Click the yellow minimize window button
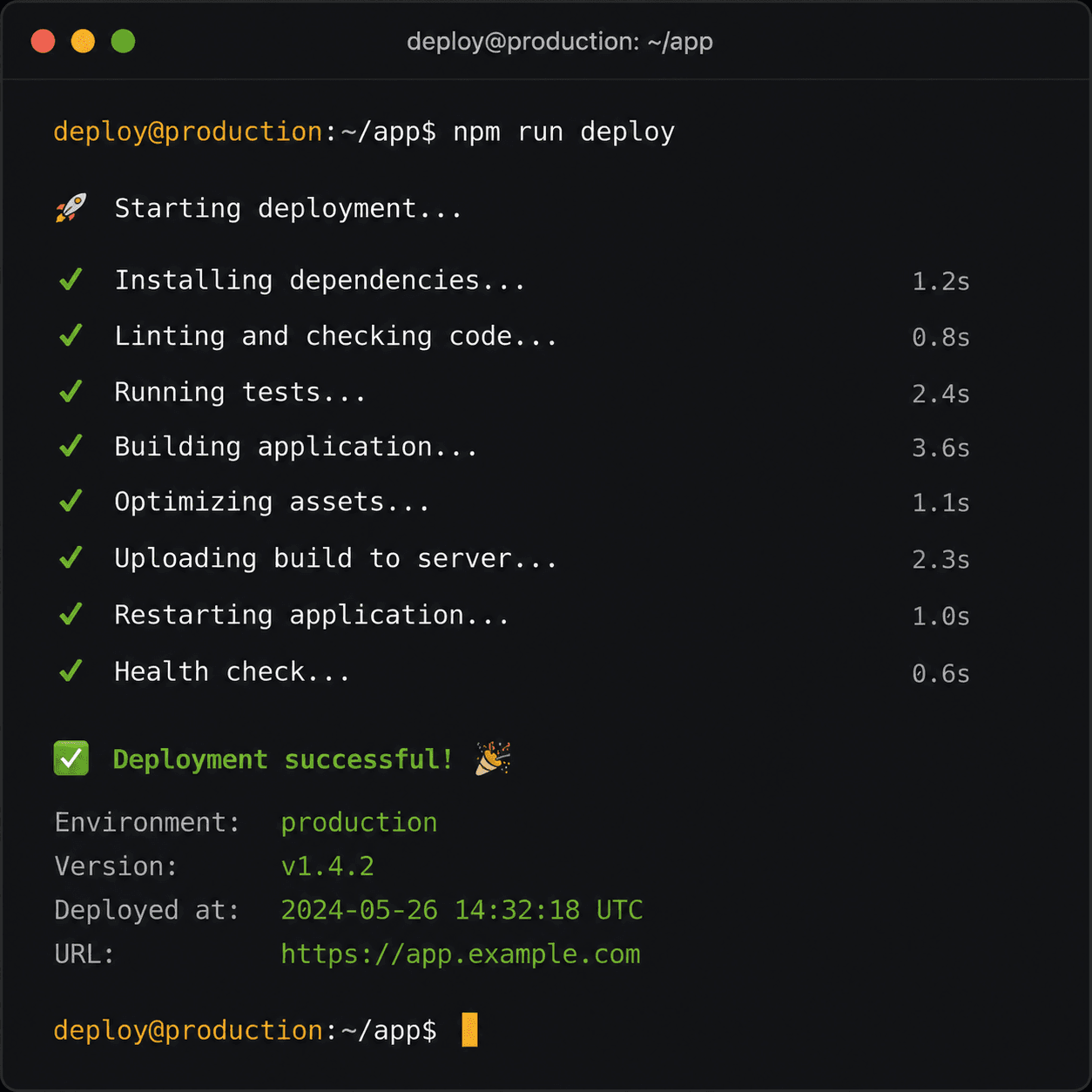Screen dimensions: 1092x1092 [83, 41]
